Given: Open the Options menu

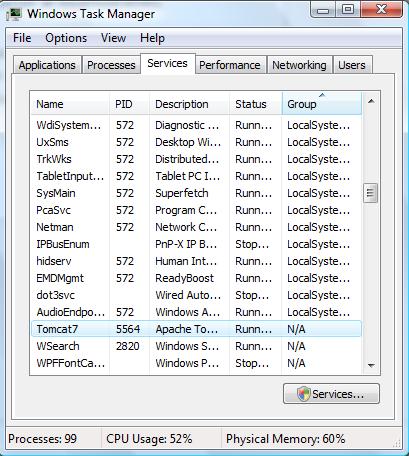Looking at the screenshot, I should point(66,38).
